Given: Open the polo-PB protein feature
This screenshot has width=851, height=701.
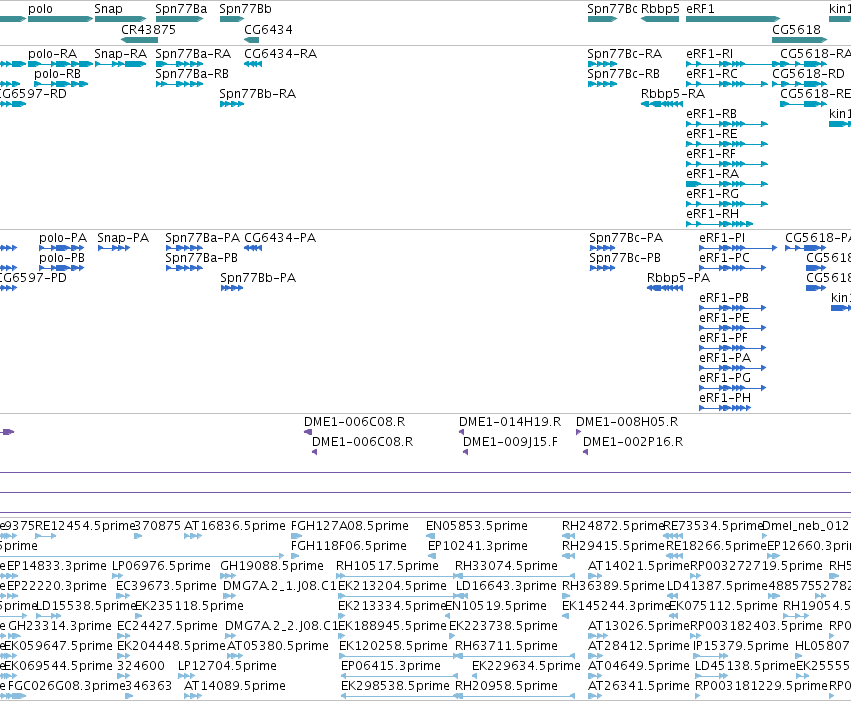Looking at the screenshot, I should coord(61,268).
